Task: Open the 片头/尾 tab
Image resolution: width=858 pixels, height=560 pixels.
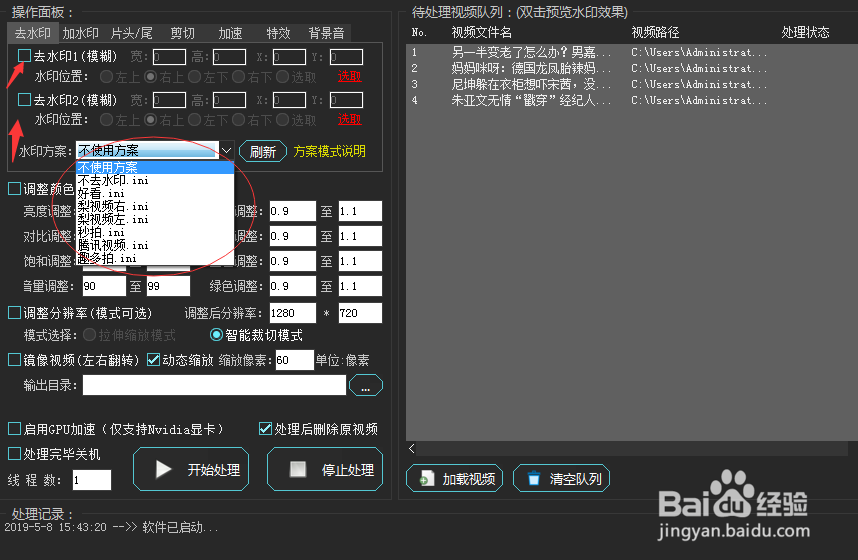Action: coord(131,33)
